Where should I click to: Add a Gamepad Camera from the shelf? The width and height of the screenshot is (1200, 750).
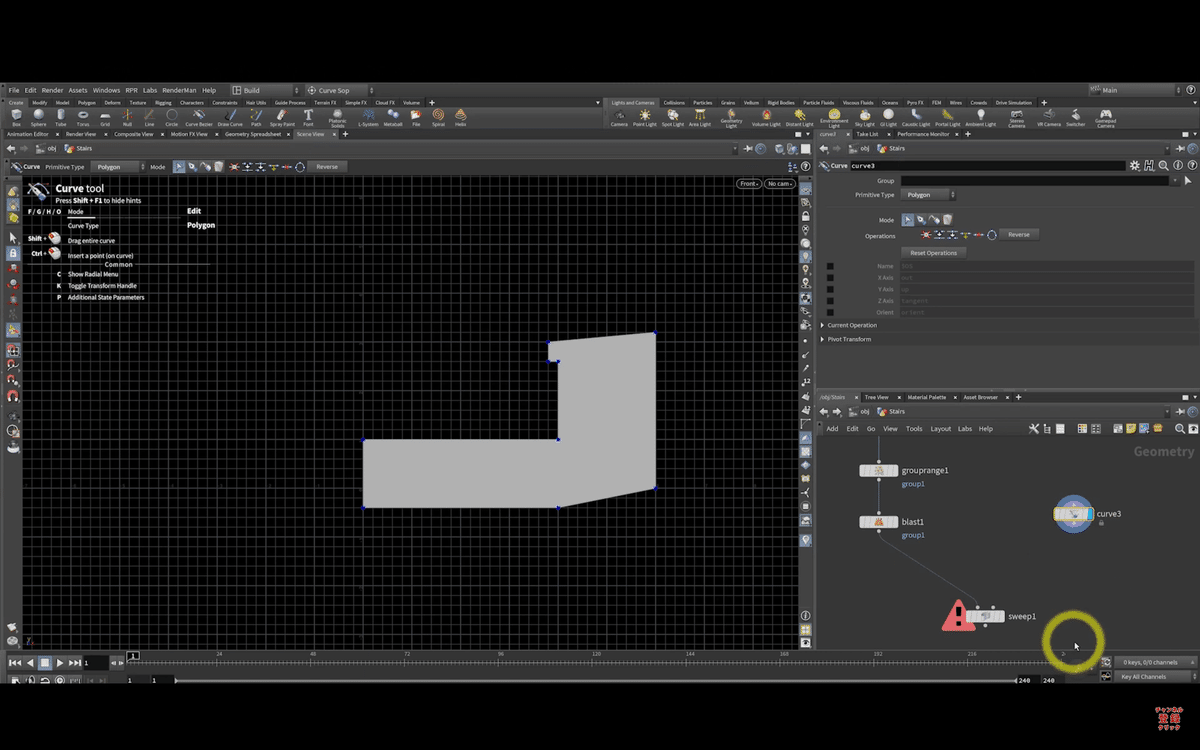pyautogui.click(x=1105, y=118)
